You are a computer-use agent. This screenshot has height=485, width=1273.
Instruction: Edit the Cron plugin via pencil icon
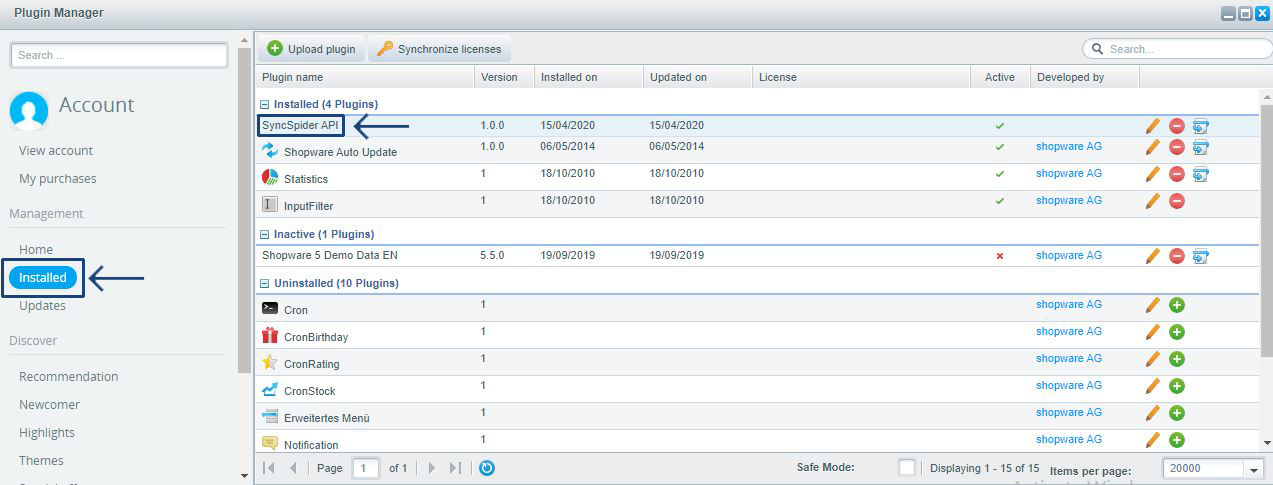tap(1153, 305)
